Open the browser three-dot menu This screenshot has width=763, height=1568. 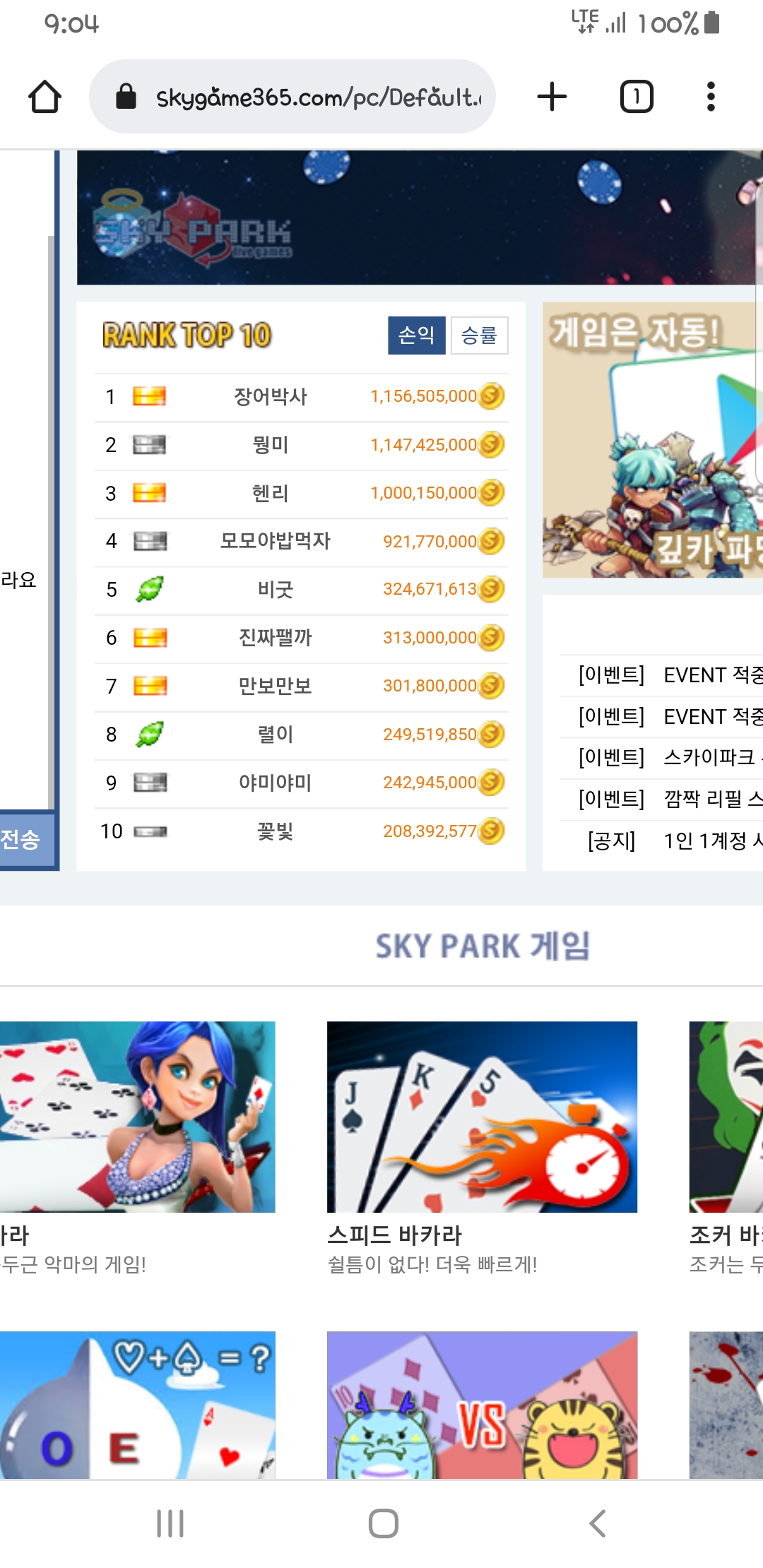click(x=711, y=97)
